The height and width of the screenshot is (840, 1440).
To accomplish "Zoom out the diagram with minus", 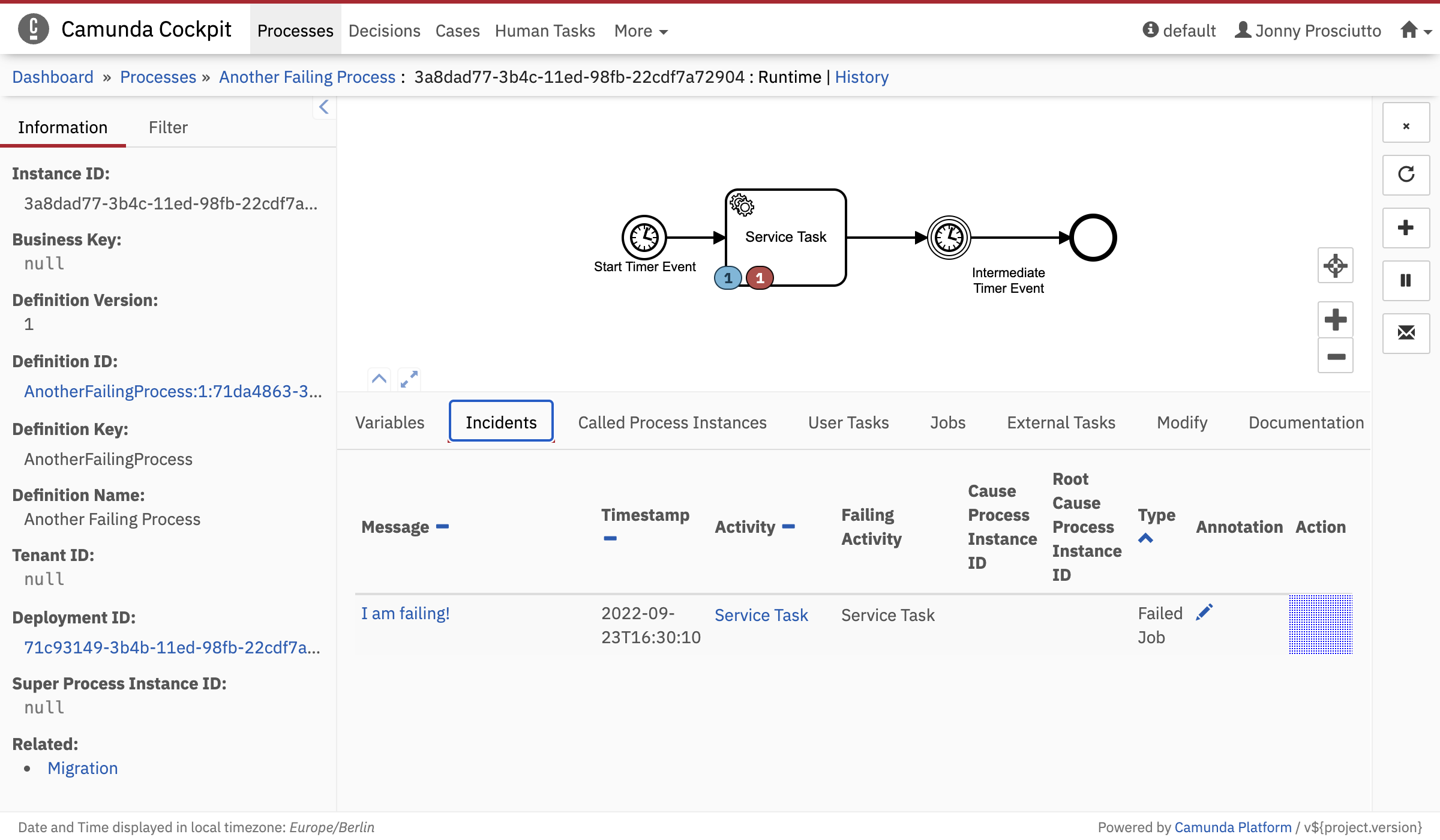I will (x=1336, y=356).
